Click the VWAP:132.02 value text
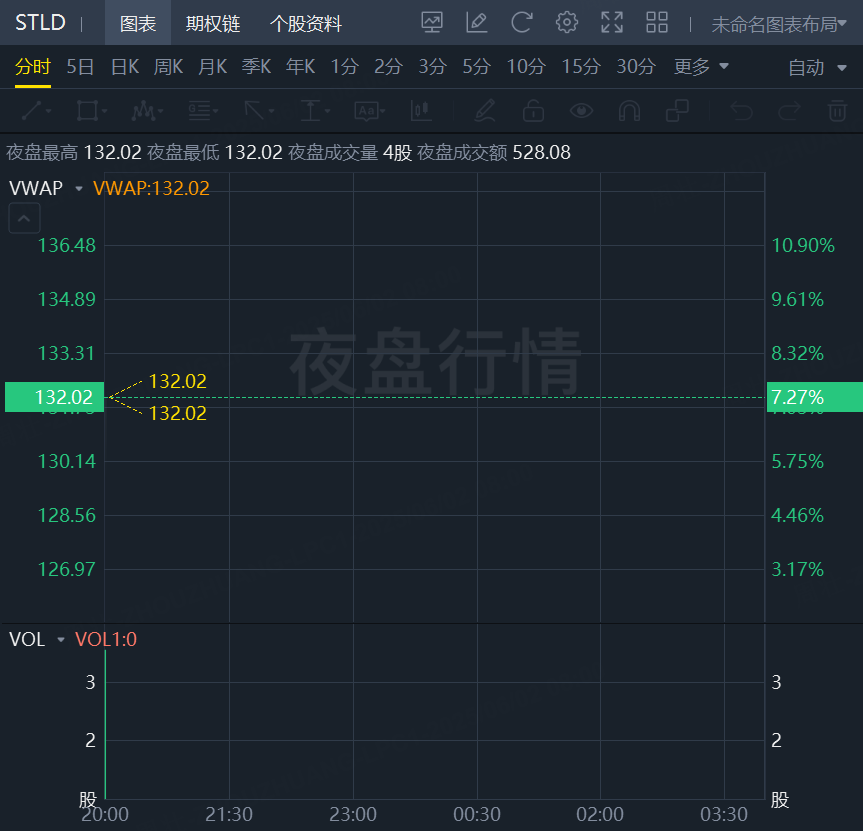This screenshot has width=863, height=831. tap(151, 188)
